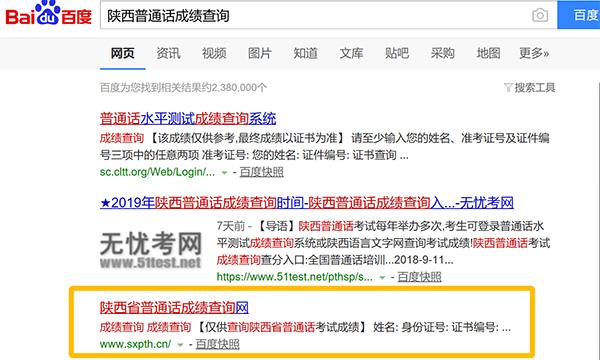Screen dimensions: 600x360
Task: Expand dropdown arrow next to 51test.net URL
Action: (382, 277)
